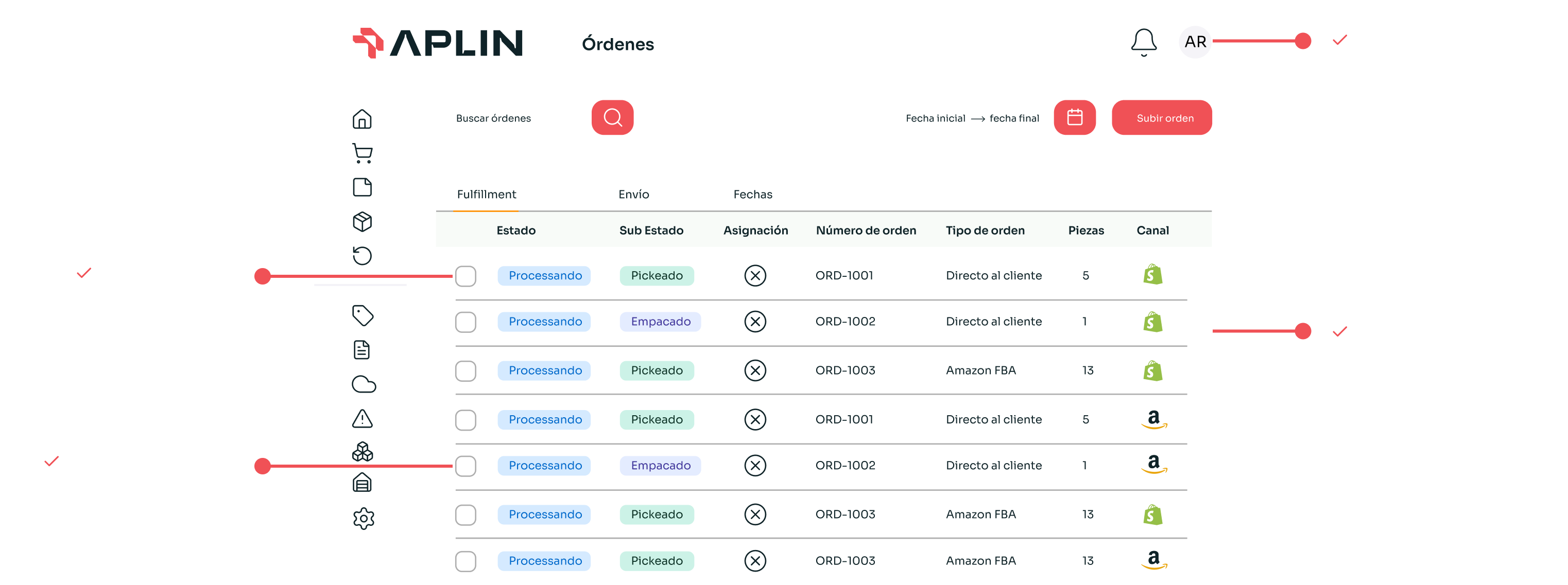Click the Asignación column header
This screenshot has height=585, width=1568.
point(755,230)
